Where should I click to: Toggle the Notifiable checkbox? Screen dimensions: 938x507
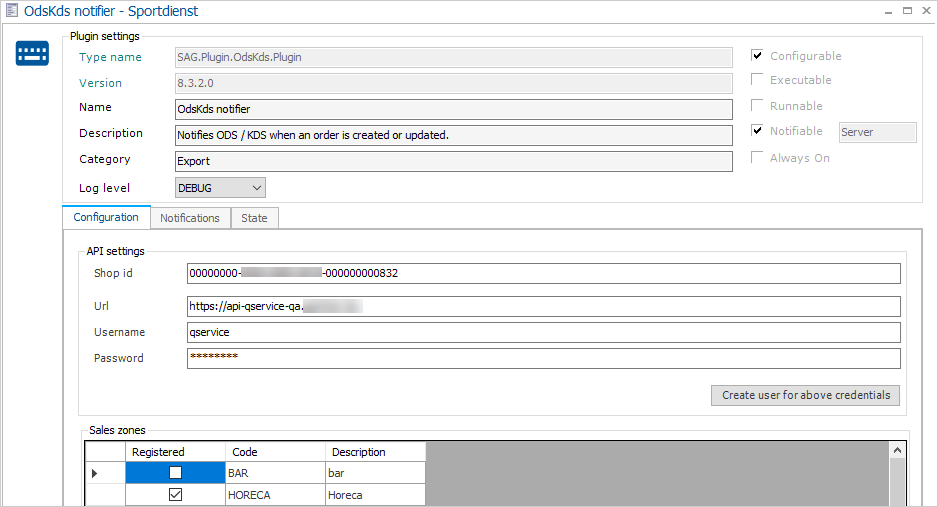758,131
